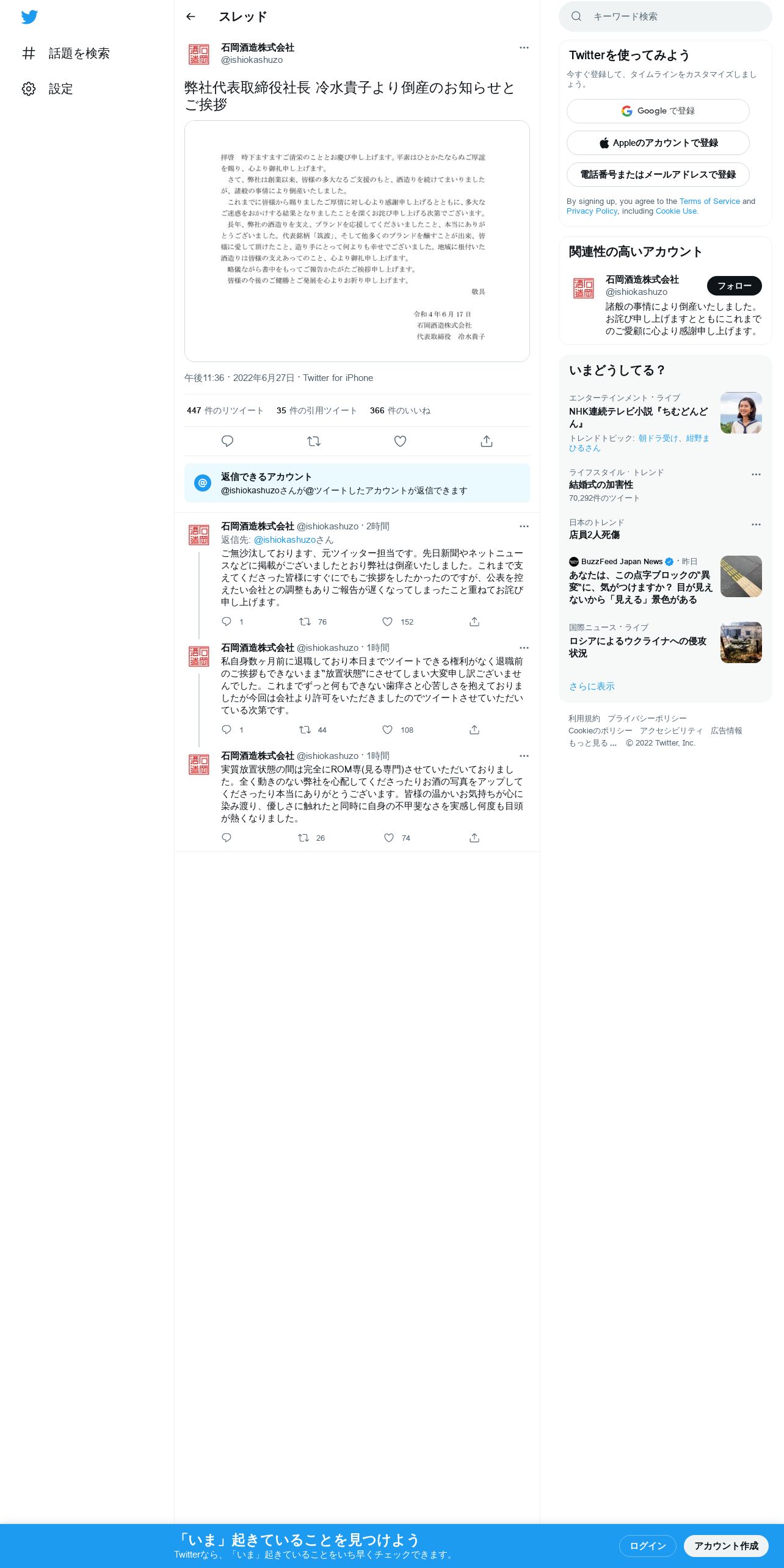Open the @ishiokashuzo mention in 返信先

[x=285, y=540]
